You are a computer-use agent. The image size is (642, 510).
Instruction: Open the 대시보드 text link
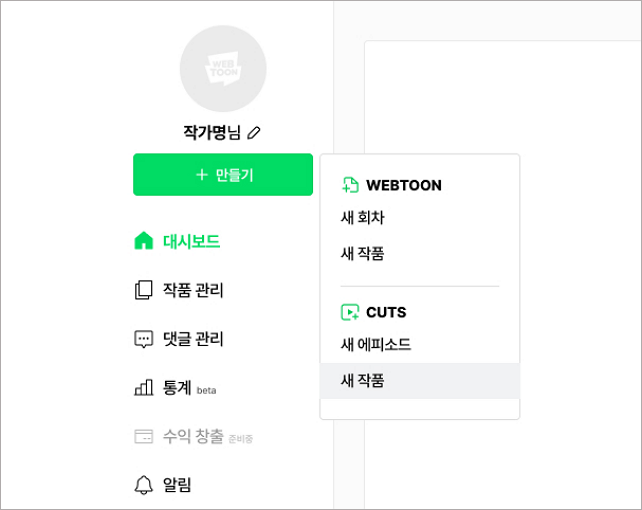click(x=191, y=241)
